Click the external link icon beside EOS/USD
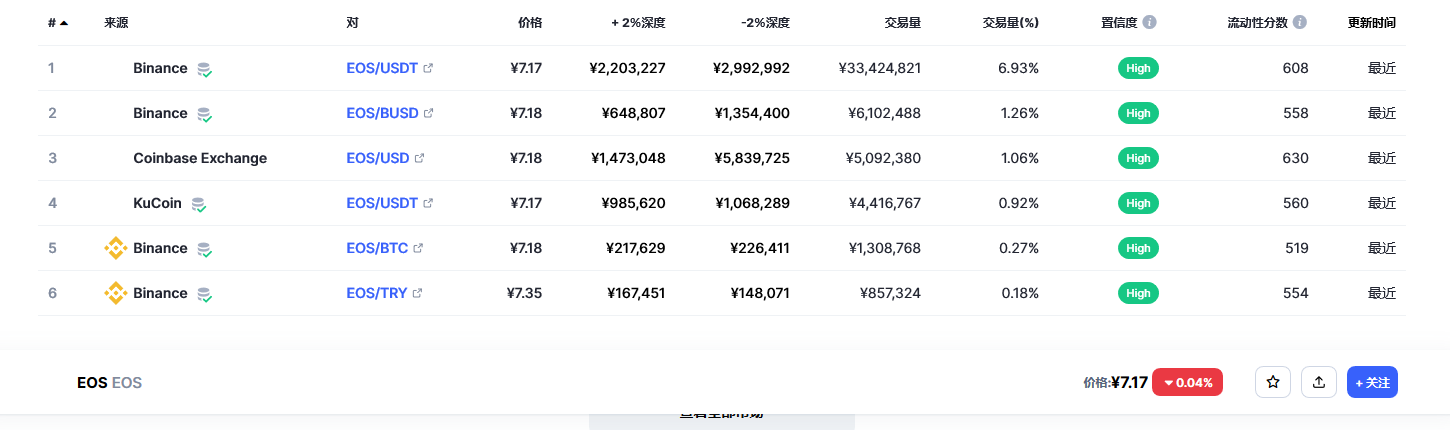The image size is (1450, 430). 419,158
